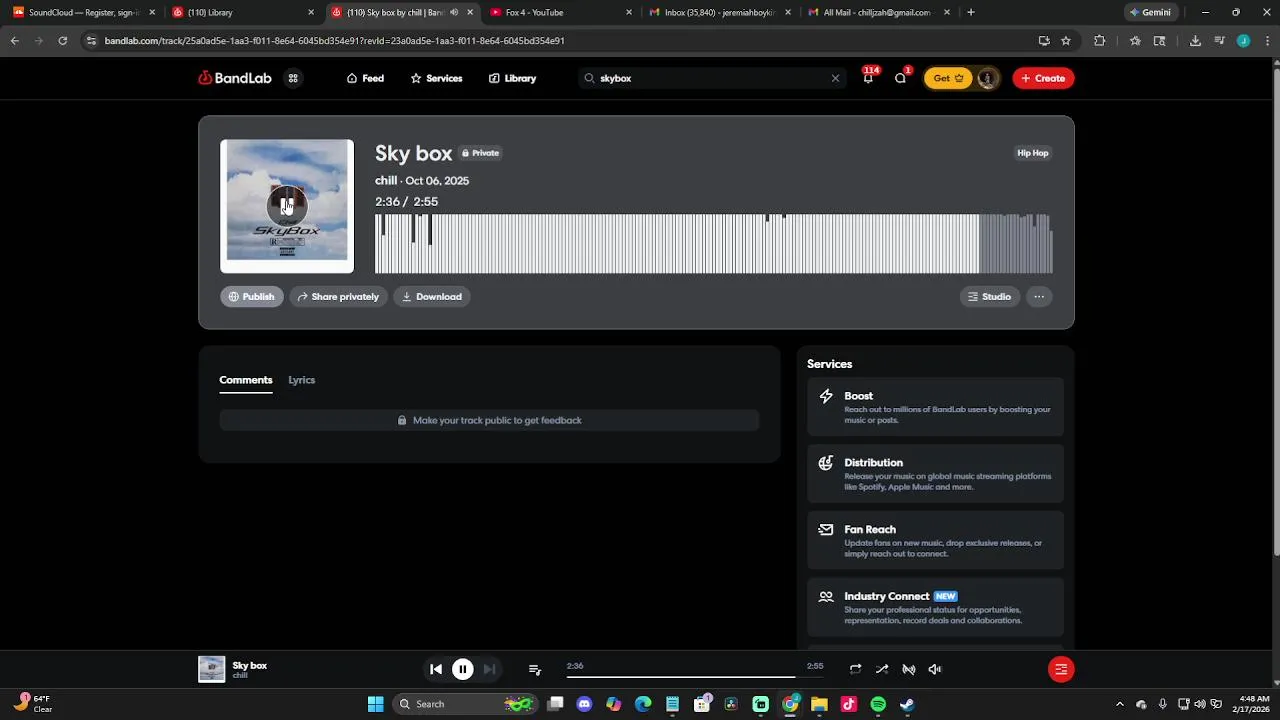
Task: Open the Boost service
Action: point(935,407)
